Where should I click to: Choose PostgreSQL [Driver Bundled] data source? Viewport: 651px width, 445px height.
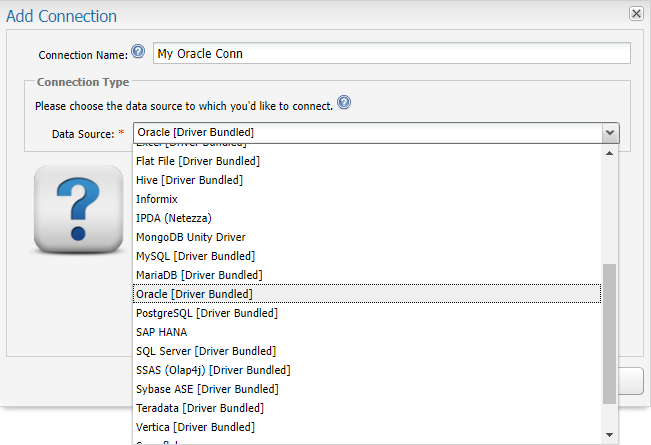coord(206,313)
